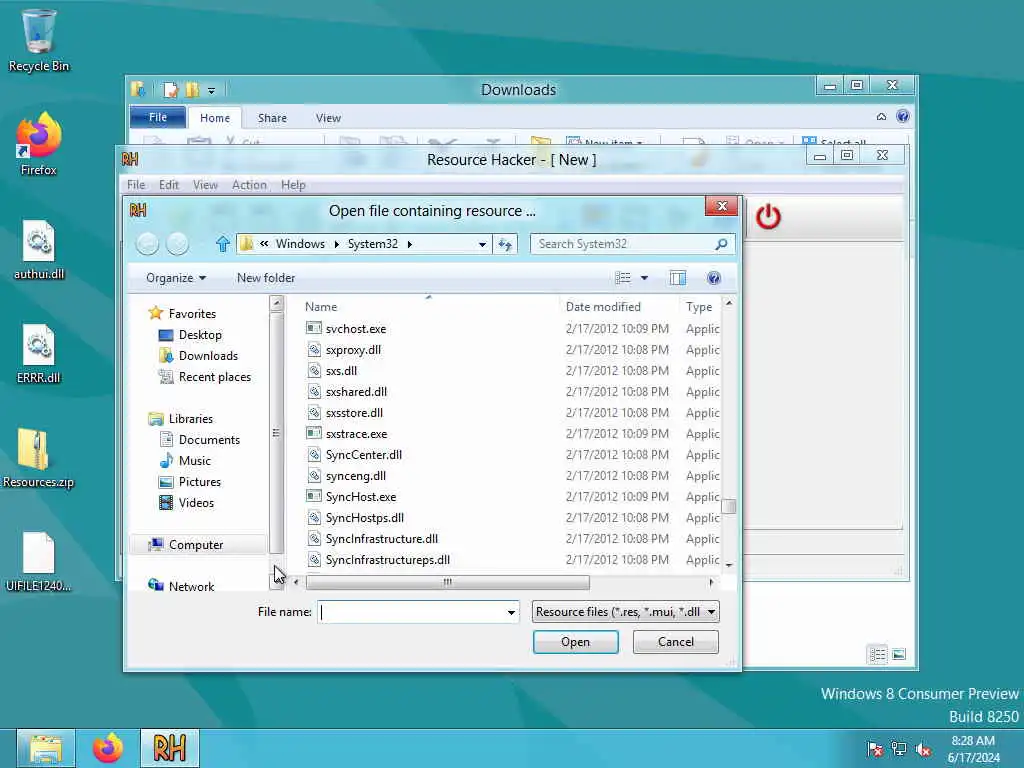Click the back navigation arrow in dialog

(148, 244)
